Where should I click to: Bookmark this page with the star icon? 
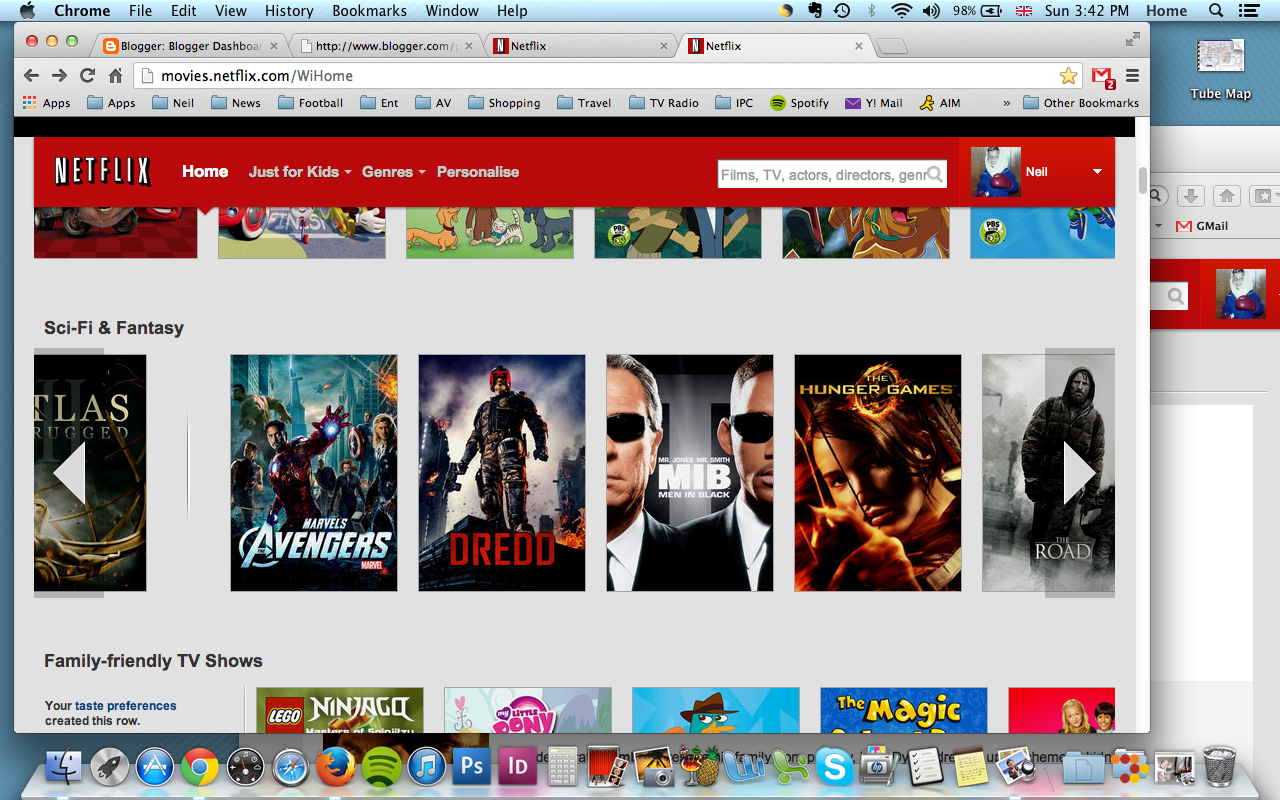(x=1068, y=76)
